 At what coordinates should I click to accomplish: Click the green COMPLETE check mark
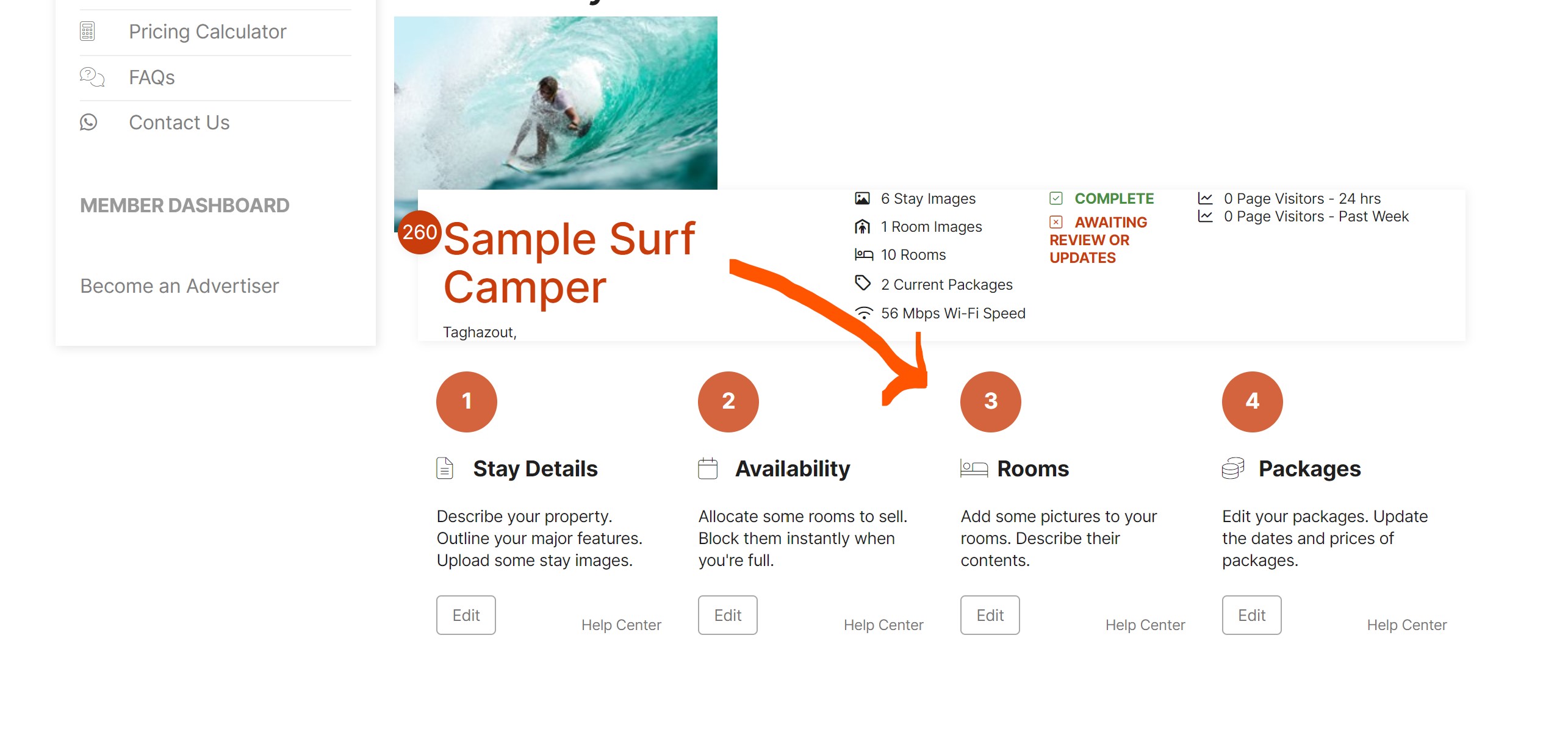[1056, 198]
